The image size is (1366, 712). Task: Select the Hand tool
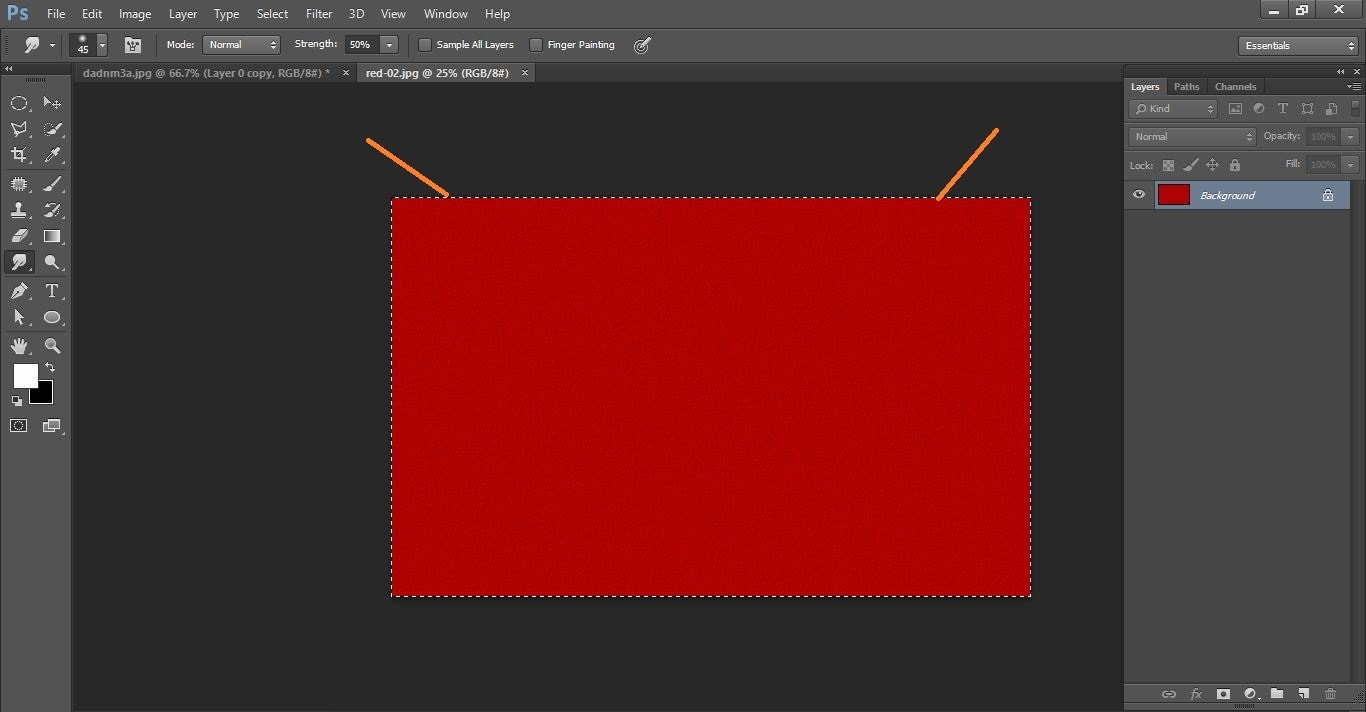pos(19,346)
